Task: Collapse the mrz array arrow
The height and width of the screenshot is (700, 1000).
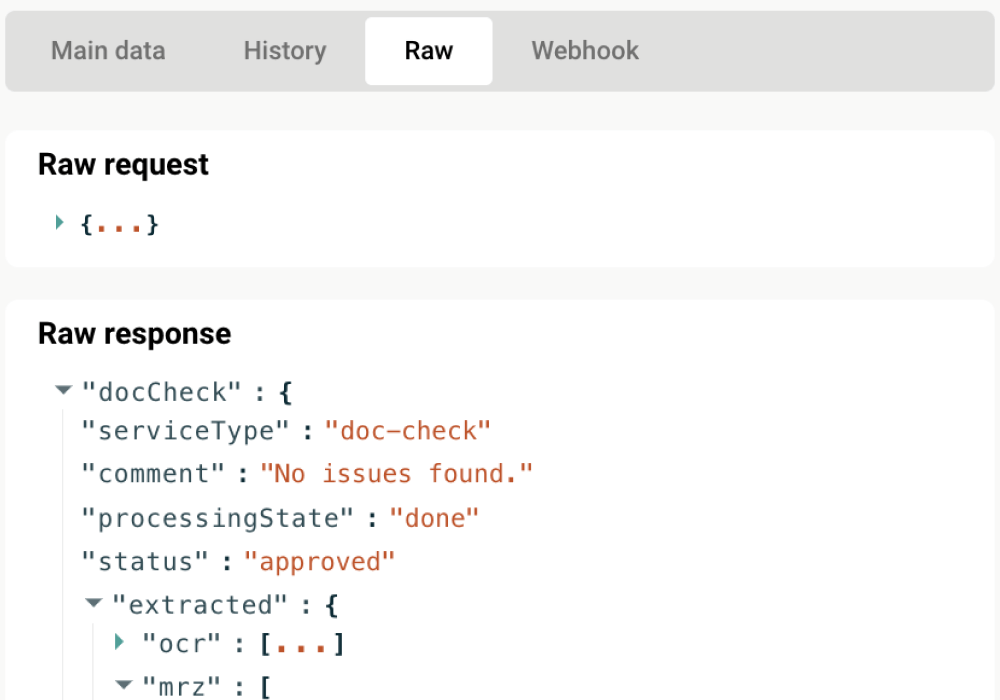Action: [x=124, y=685]
